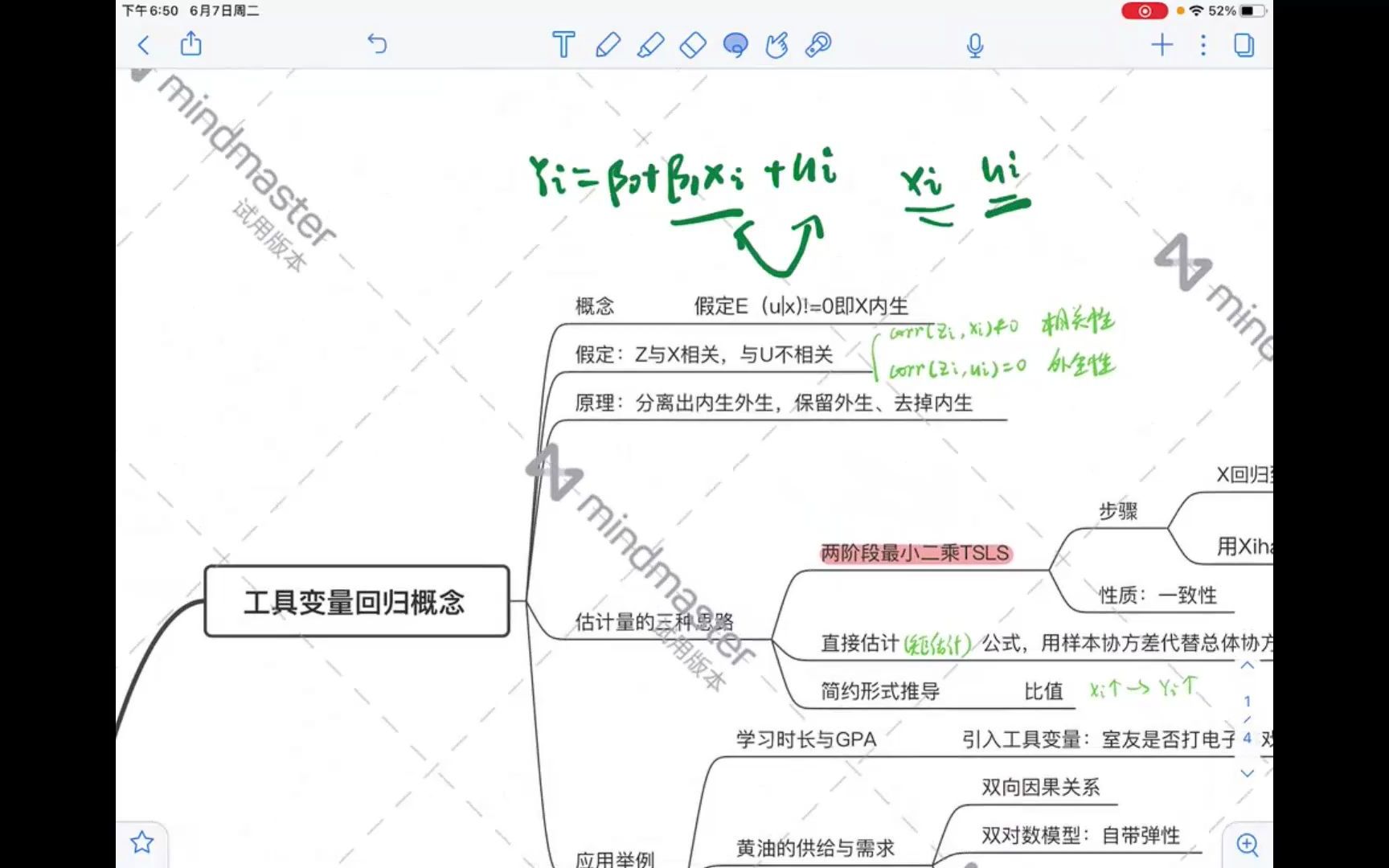Tap the share export icon
The height and width of the screenshot is (868, 1389).
191,43
